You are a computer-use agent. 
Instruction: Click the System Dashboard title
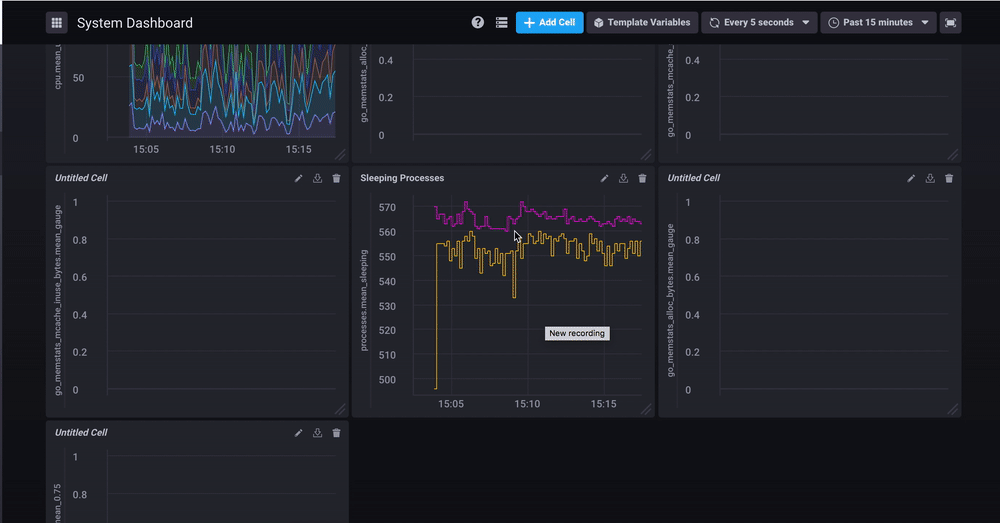(135, 23)
